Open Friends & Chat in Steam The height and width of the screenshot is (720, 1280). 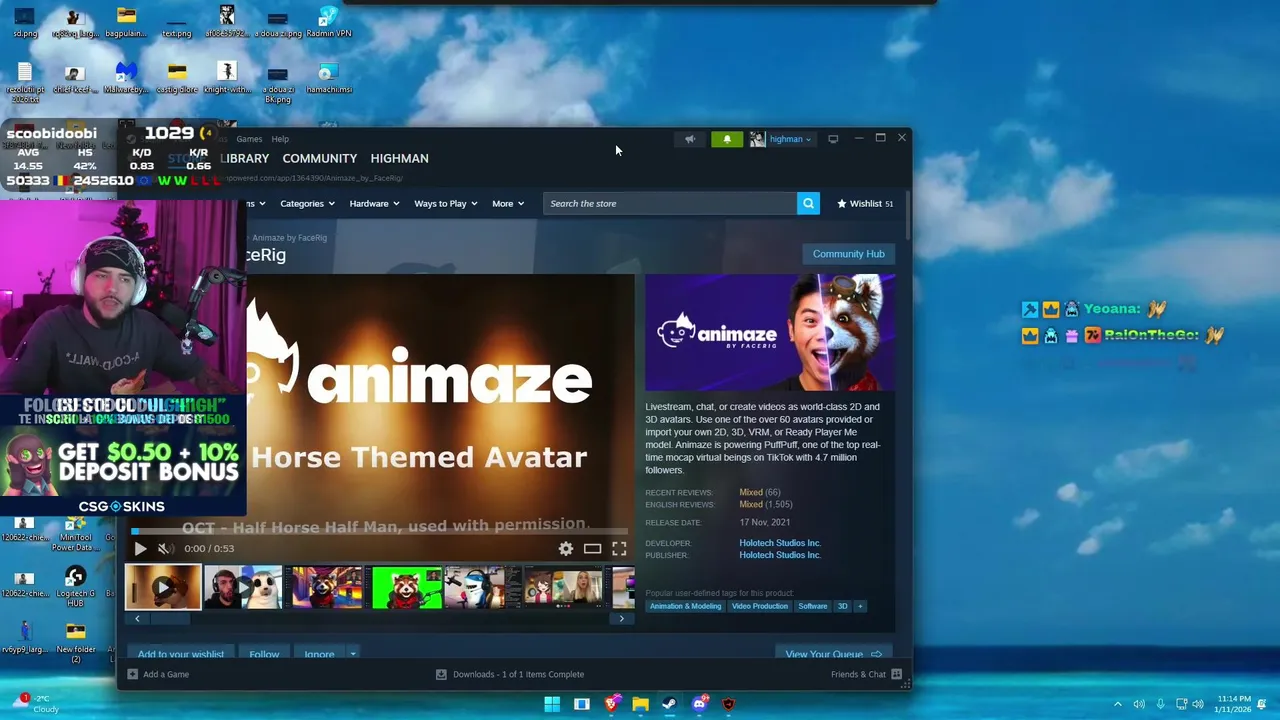pos(866,674)
